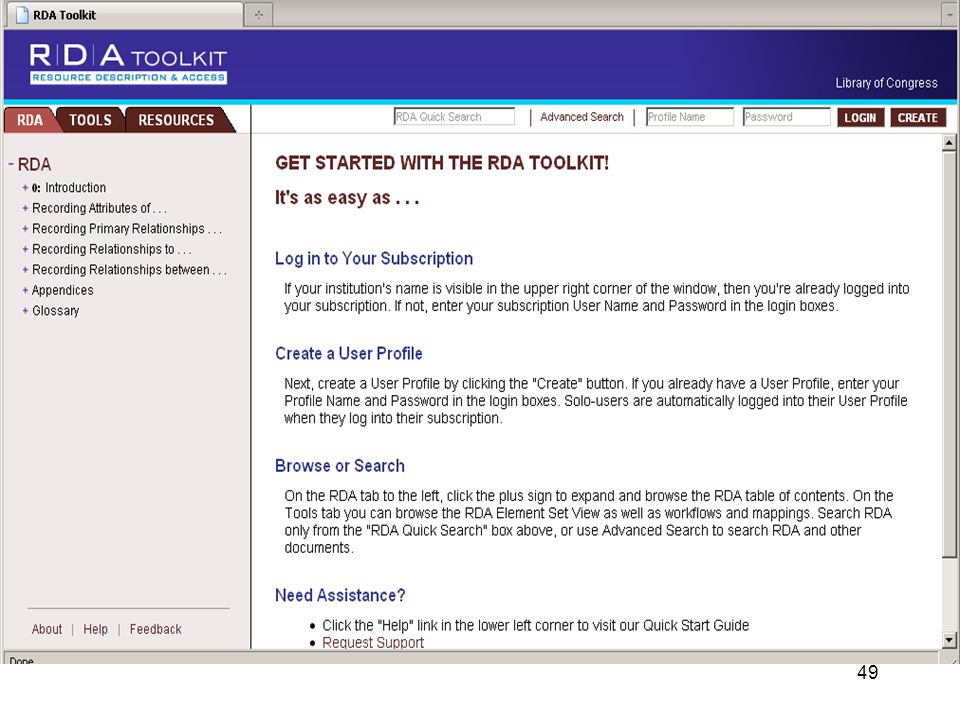Expand the Glossary node

pos(25,311)
